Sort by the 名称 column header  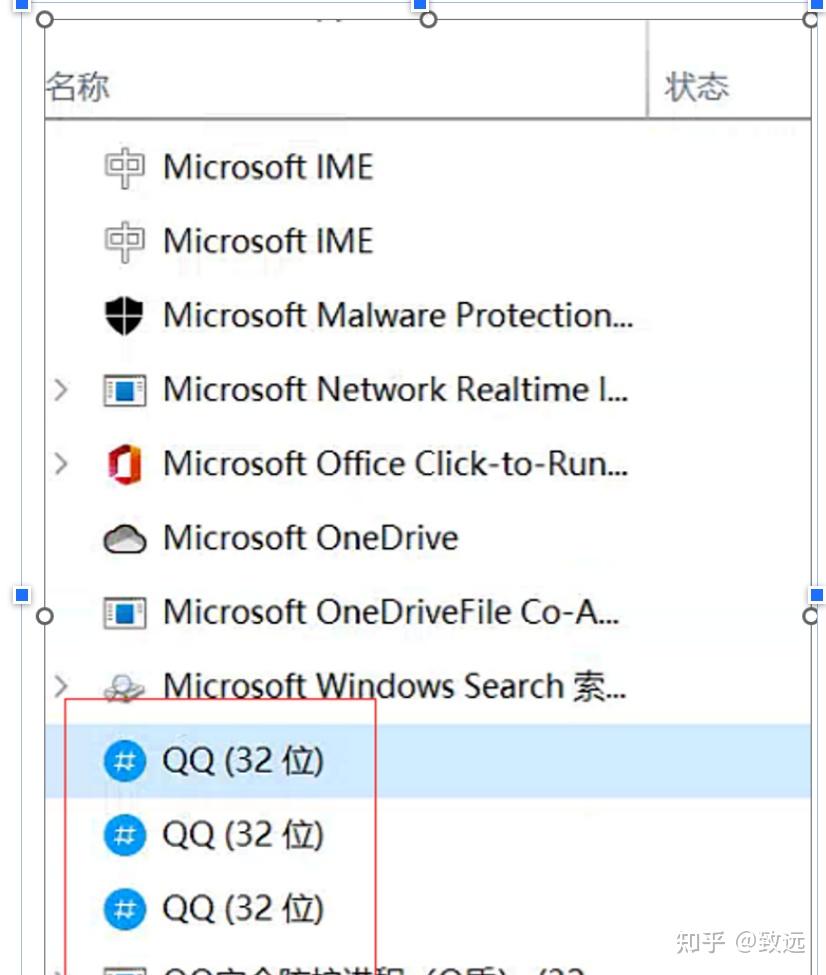(x=78, y=87)
